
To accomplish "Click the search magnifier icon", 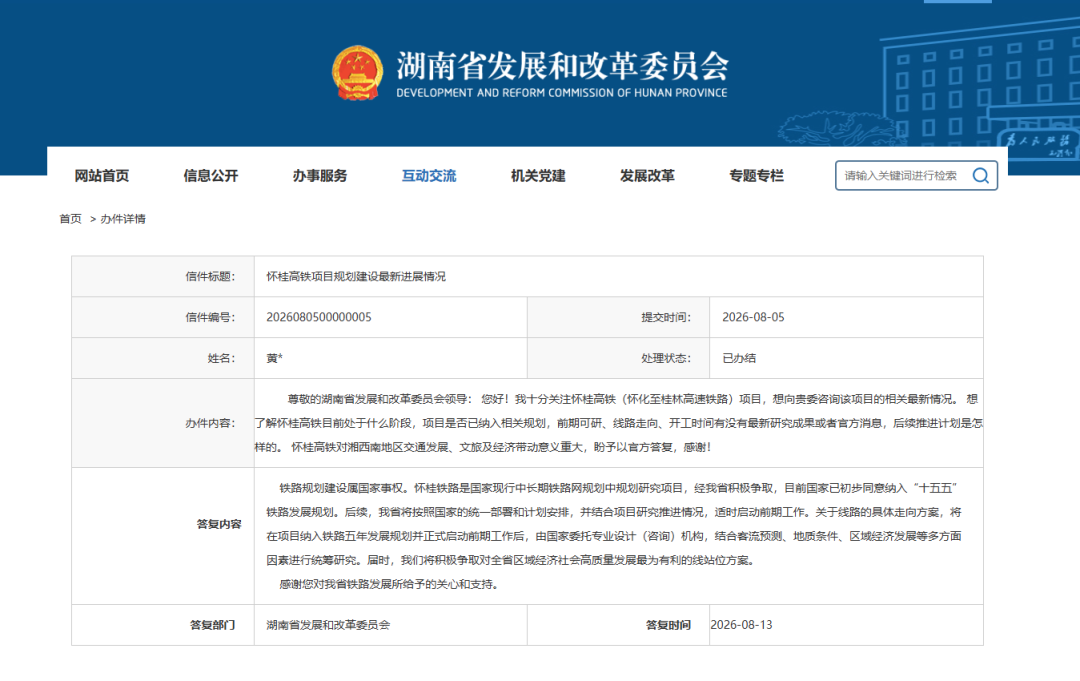I will [x=980, y=176].
